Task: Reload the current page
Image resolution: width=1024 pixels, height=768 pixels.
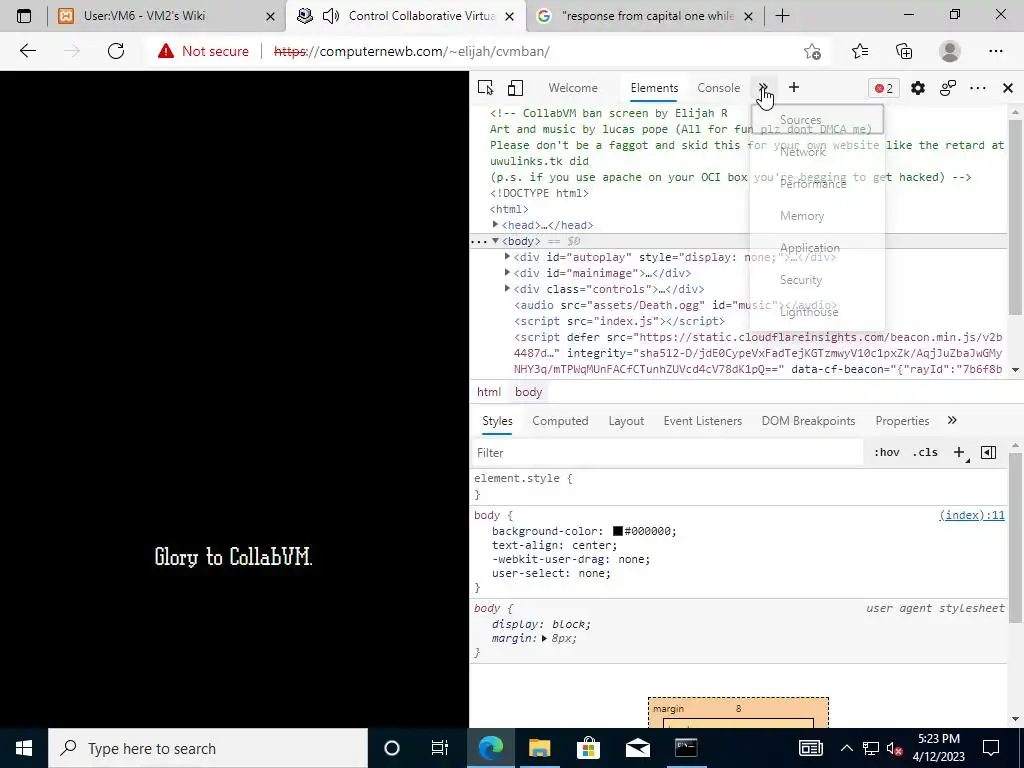Action: pyautogui.click(x=116, y=51)
